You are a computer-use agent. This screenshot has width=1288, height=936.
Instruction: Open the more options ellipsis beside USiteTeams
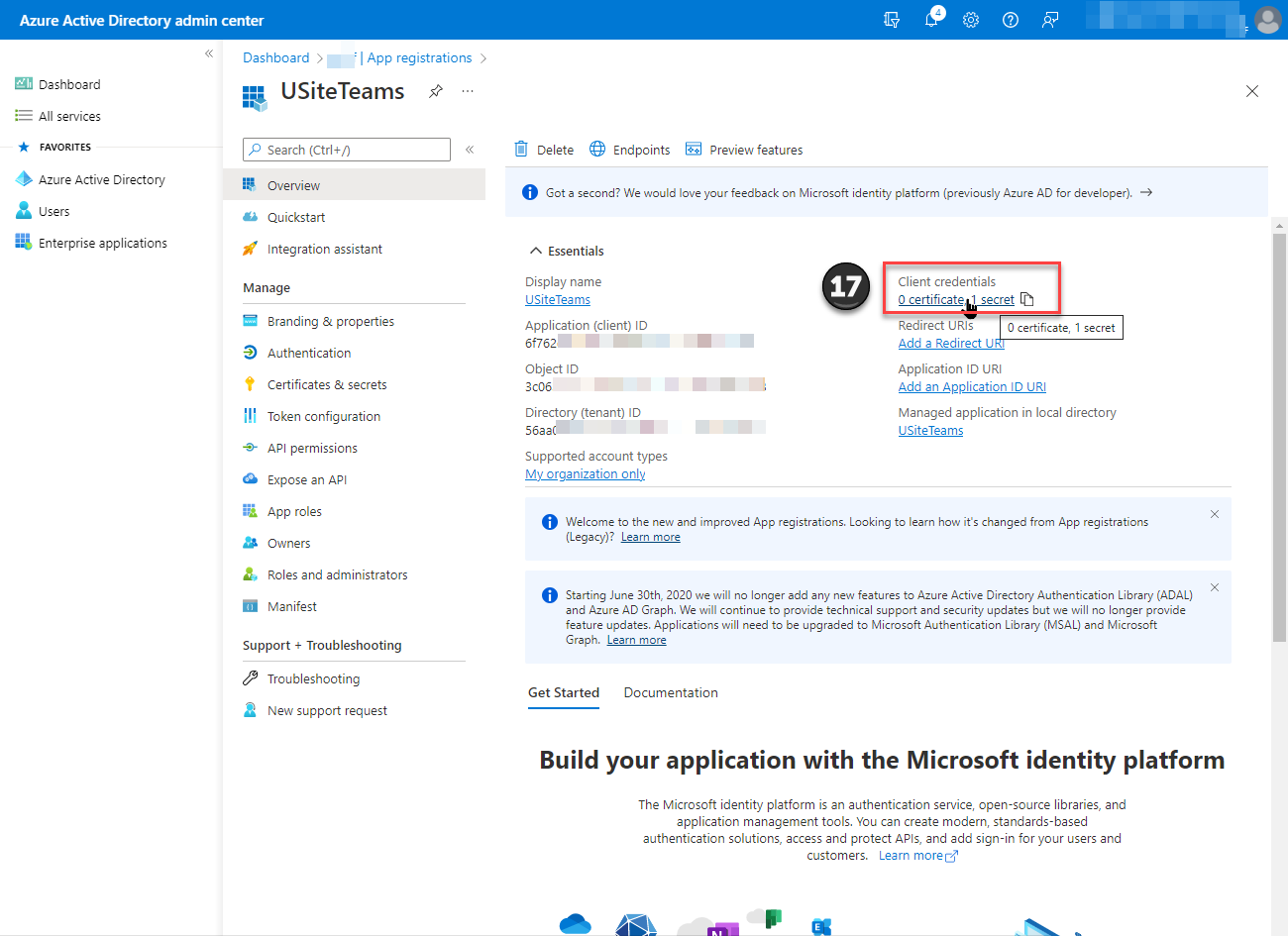[x=468, y=91]
